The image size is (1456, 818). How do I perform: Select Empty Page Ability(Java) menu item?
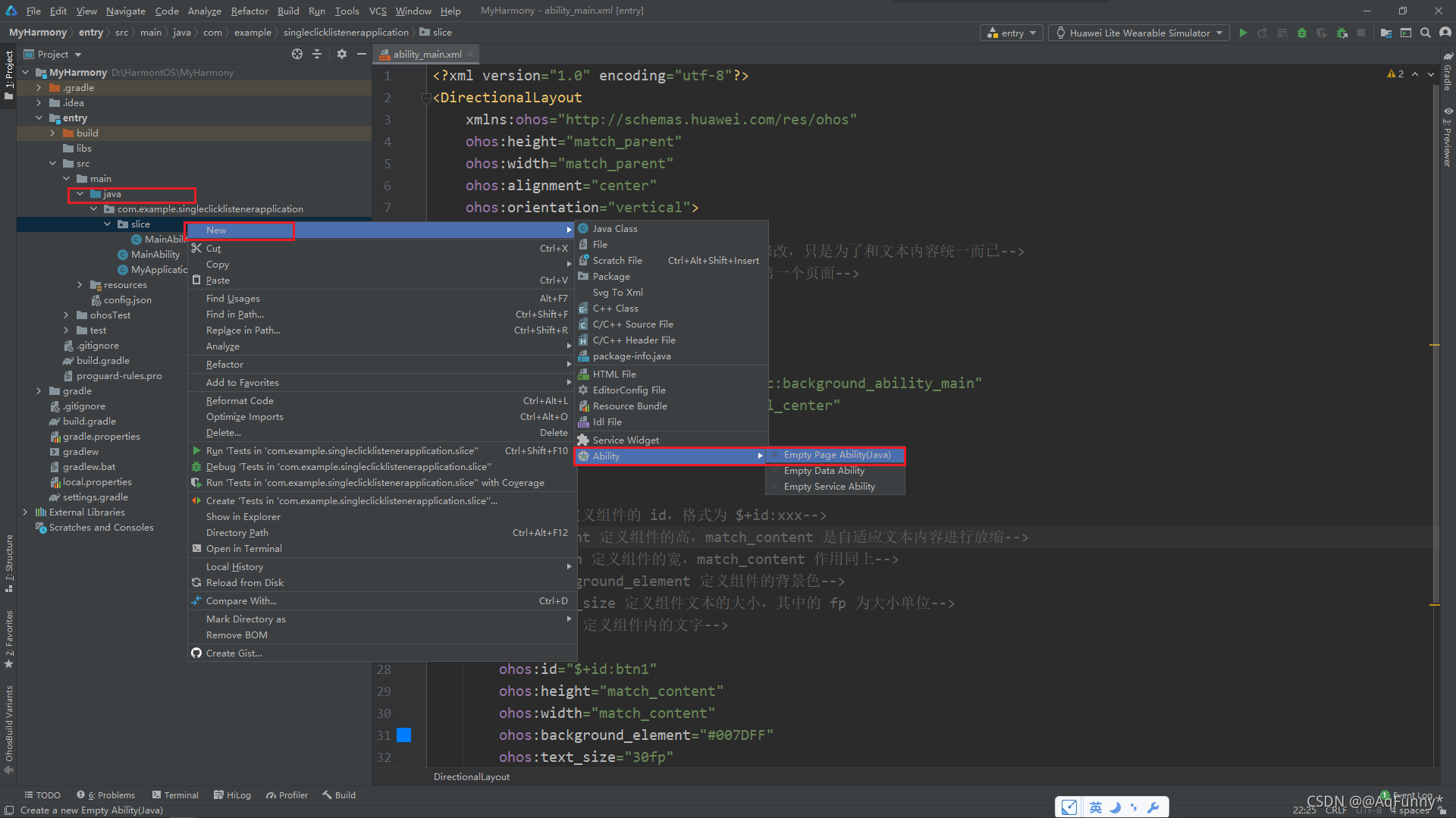(836, 455)
